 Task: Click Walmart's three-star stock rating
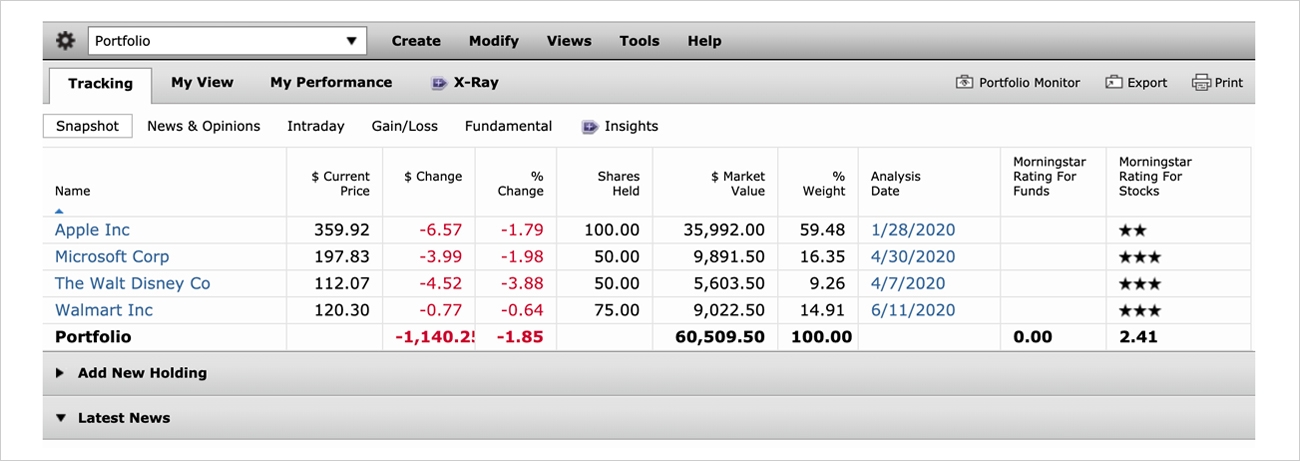click(x=1140, y=311)
